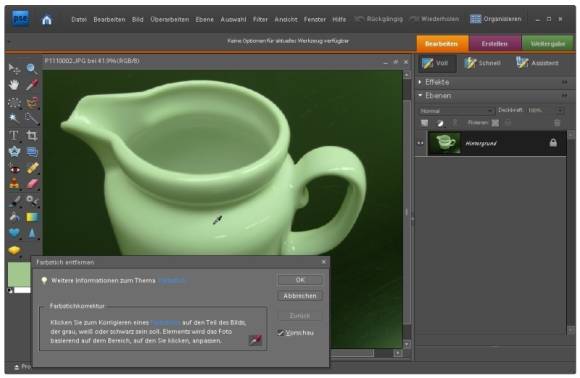Click eyedropper icon in Farbstich dialog
Viewport: 580px width, 378px height.
coord(255,340)
